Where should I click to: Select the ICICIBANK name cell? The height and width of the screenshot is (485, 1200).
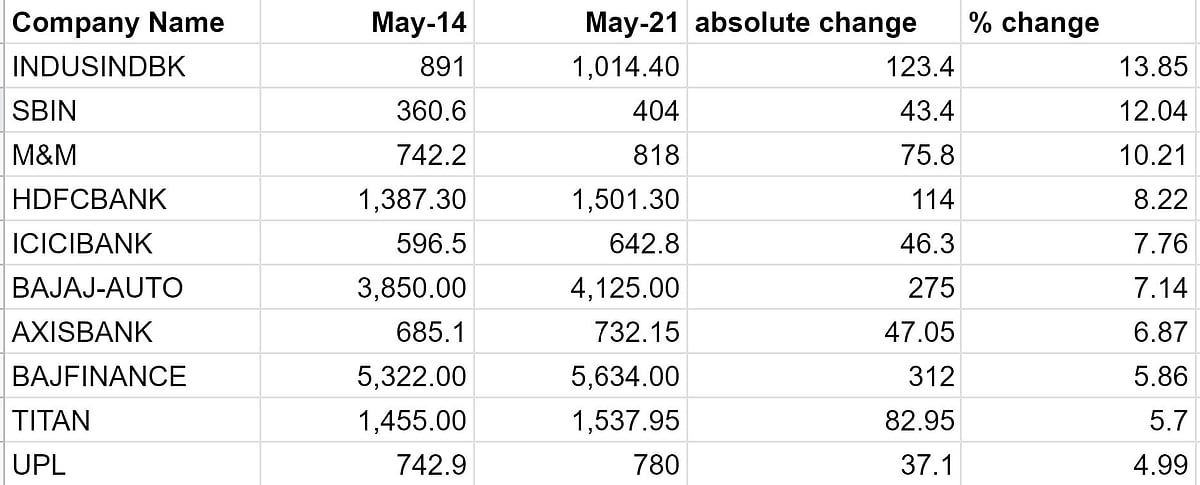point(84,244)
